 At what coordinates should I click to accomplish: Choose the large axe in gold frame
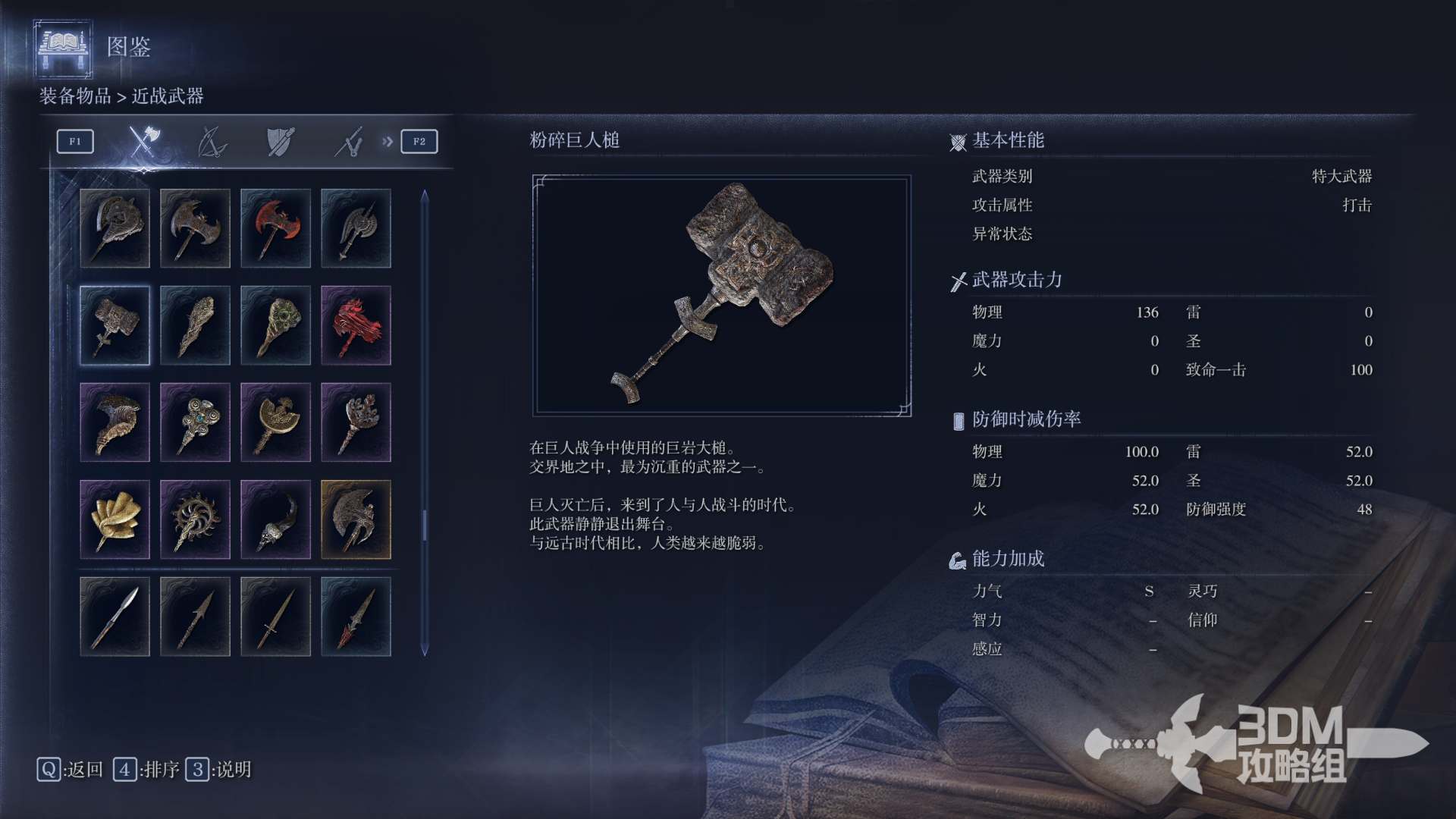[x=356, y=519]
